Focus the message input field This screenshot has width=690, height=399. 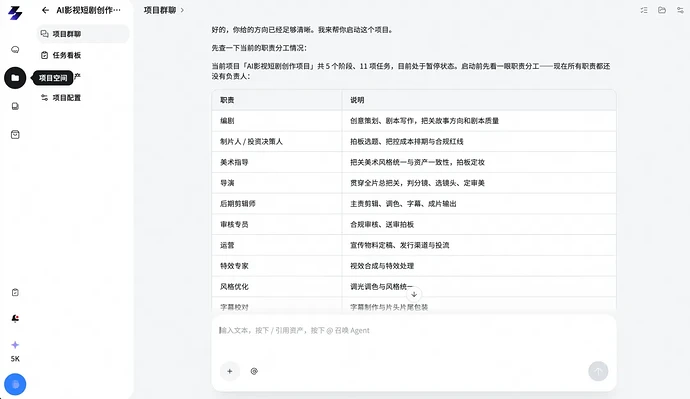coord(414,330)
